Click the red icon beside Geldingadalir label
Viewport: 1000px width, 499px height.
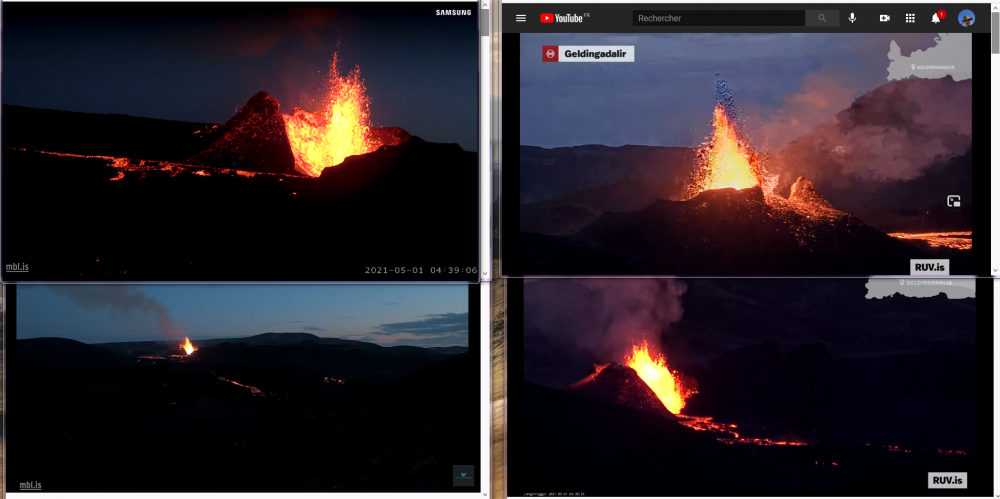pyautogui.click(x=550, y=54)
